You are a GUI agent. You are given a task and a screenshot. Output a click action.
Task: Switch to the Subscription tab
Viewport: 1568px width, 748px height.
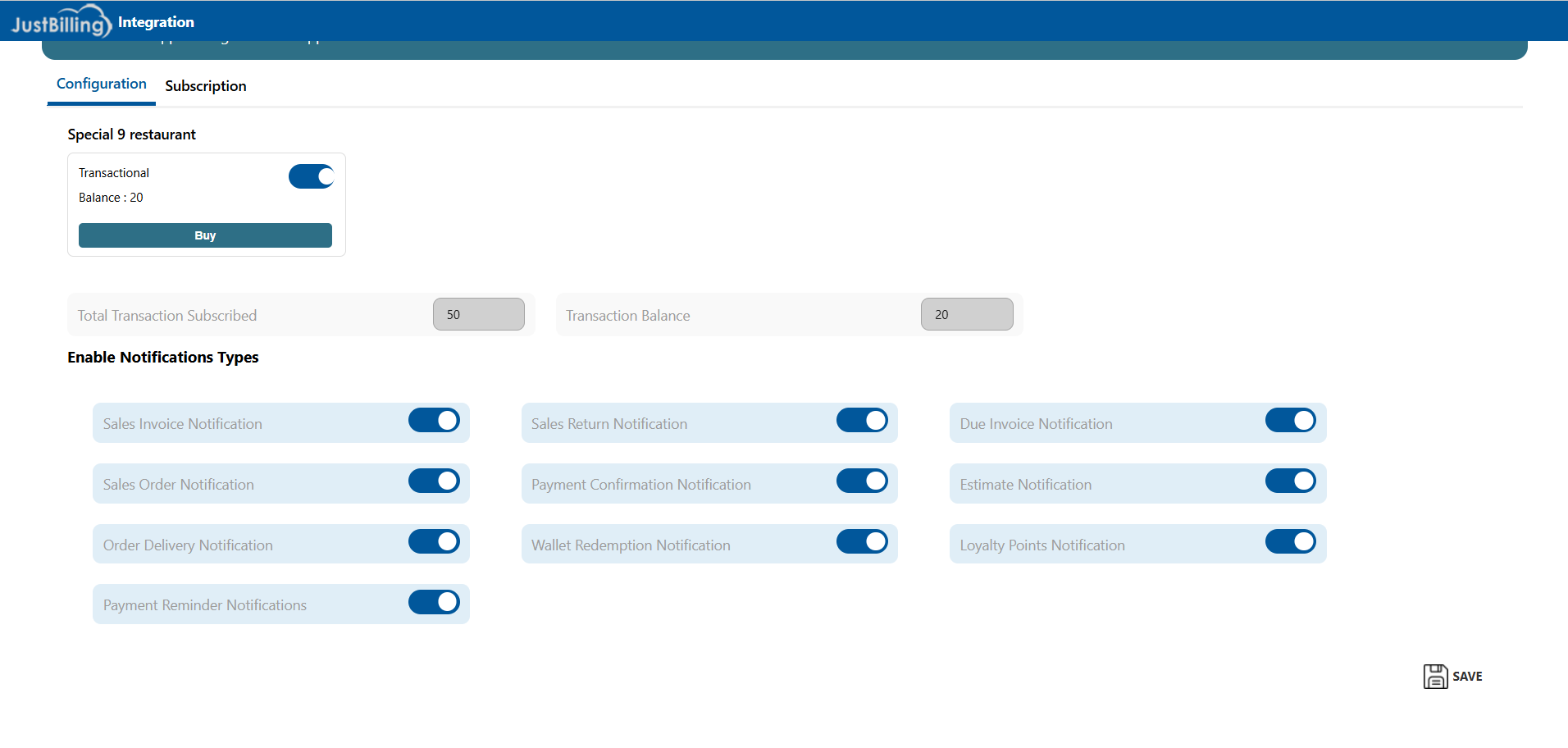pyautogui.click(x=205, y=86)
